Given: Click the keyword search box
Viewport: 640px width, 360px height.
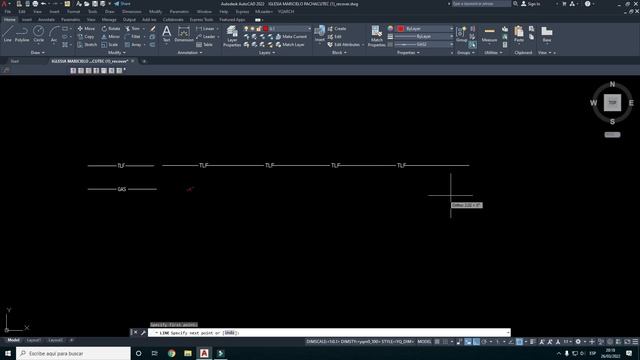Looking at the screenshot, I should 481,4.
